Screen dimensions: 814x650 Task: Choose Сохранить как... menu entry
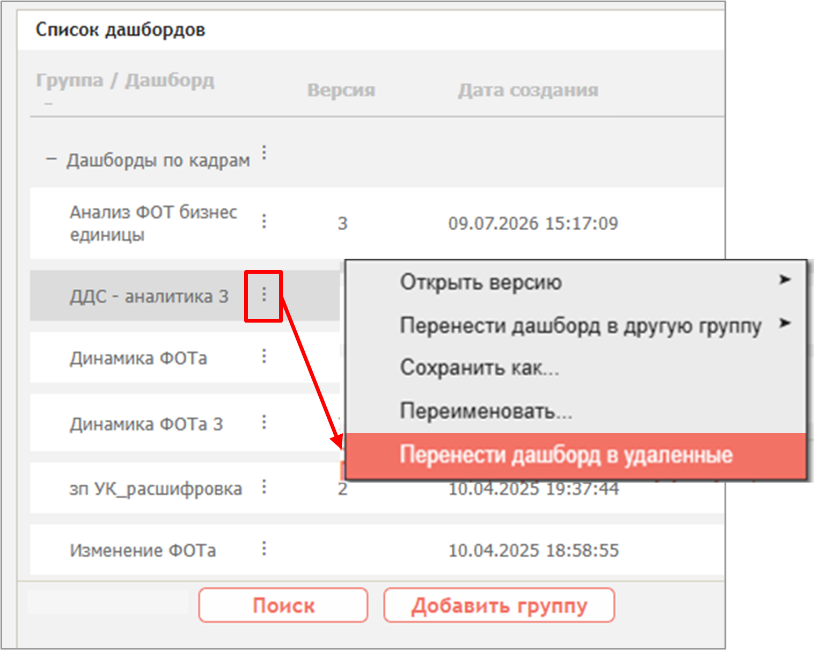click(479, 368)
